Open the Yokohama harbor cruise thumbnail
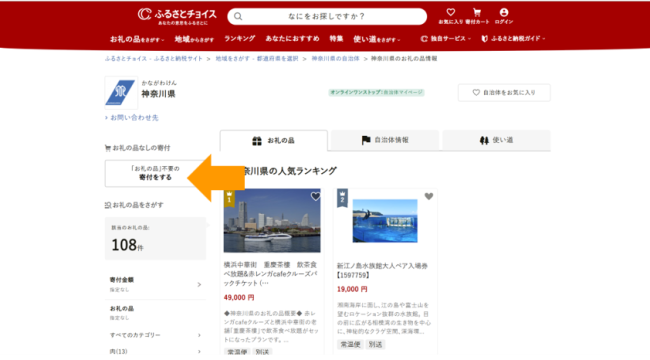Screen dimensions: 650x360 pyautogui.click(x=272, y=221)
